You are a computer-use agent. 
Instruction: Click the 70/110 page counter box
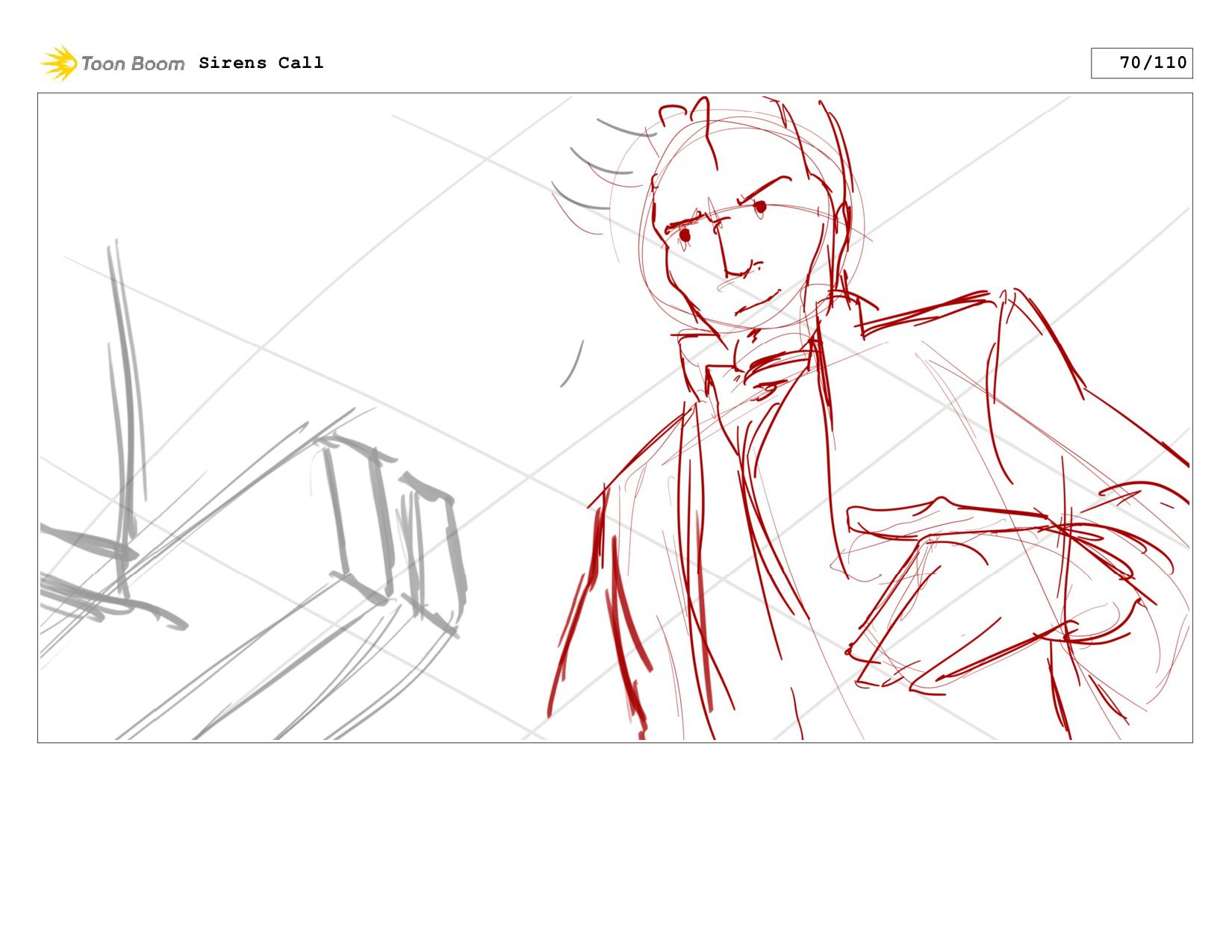1141,63
